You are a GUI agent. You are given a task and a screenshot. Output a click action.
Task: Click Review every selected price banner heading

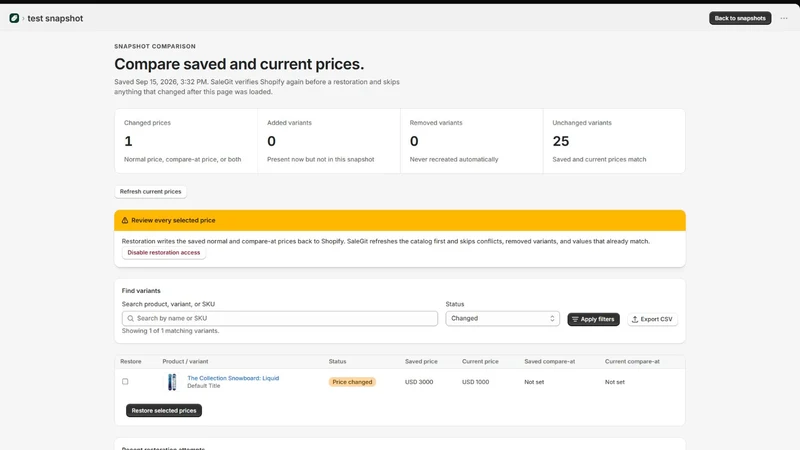coord(173,220)
